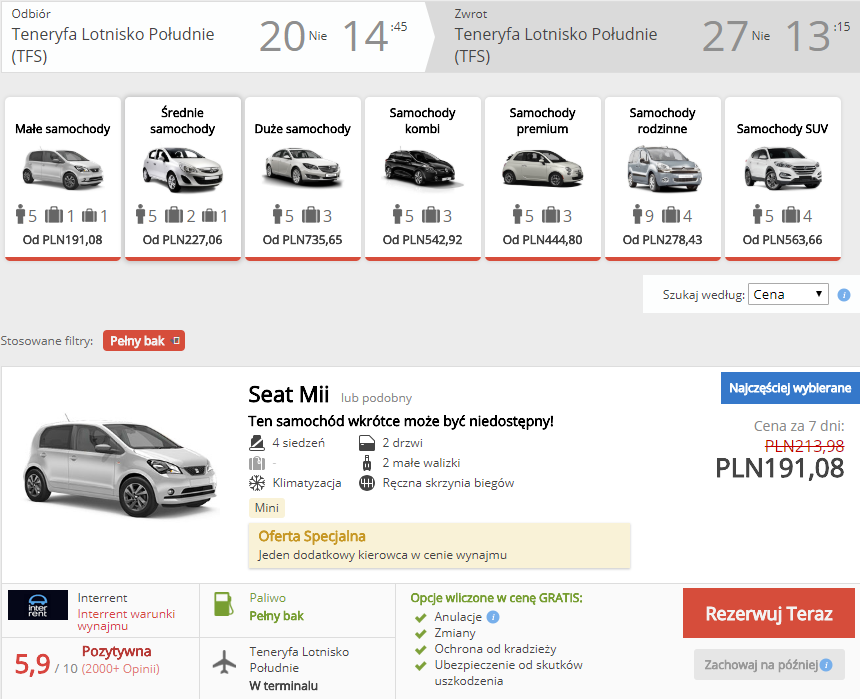Click the Rezerwuj Teraz button
This screenshot has height=699, width=860.
768,613
